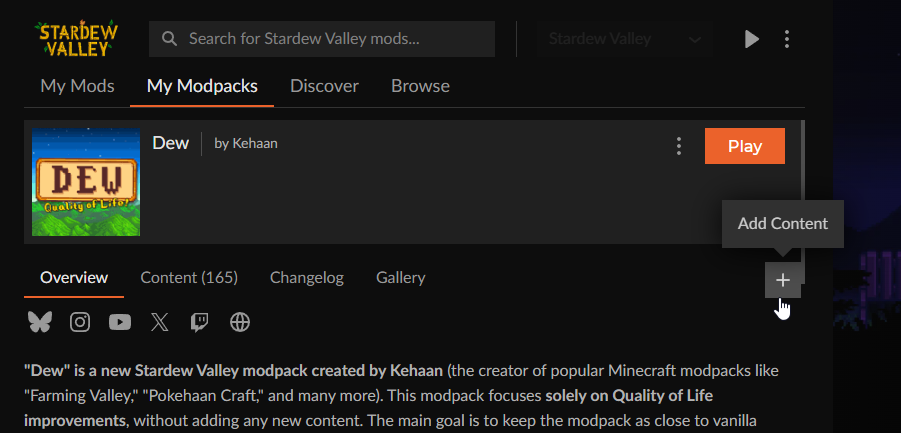Open the Changelog tab
This screenshot has height=433, width=901.
[x=307, y=278]
